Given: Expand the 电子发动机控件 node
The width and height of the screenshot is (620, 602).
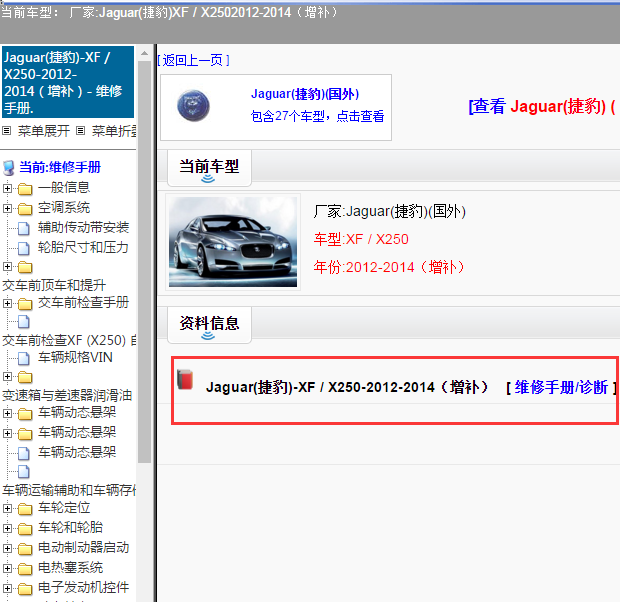Looking at the screenshot, I should (x=7, y=589).
